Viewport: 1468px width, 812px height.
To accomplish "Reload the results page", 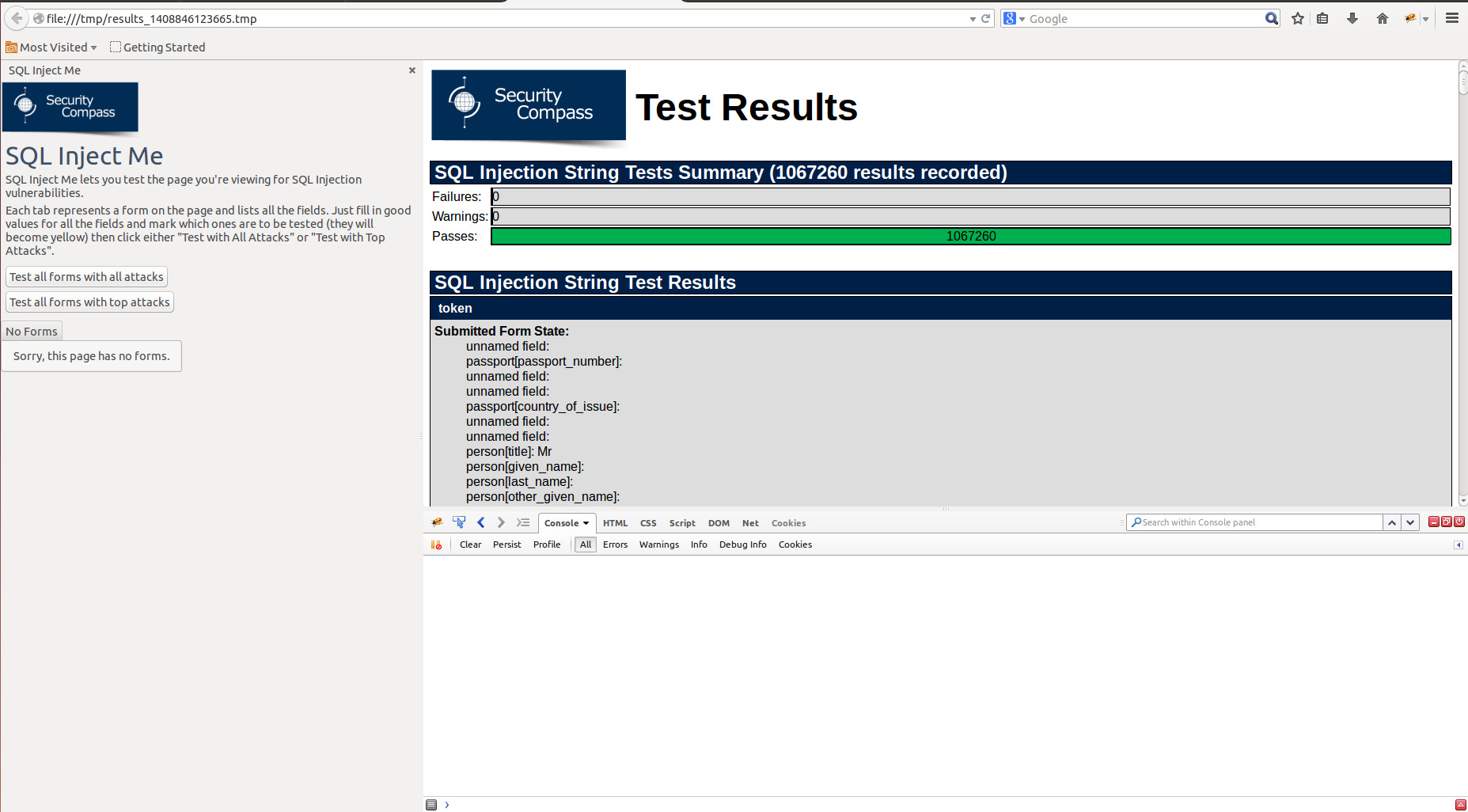I will 985,19.
